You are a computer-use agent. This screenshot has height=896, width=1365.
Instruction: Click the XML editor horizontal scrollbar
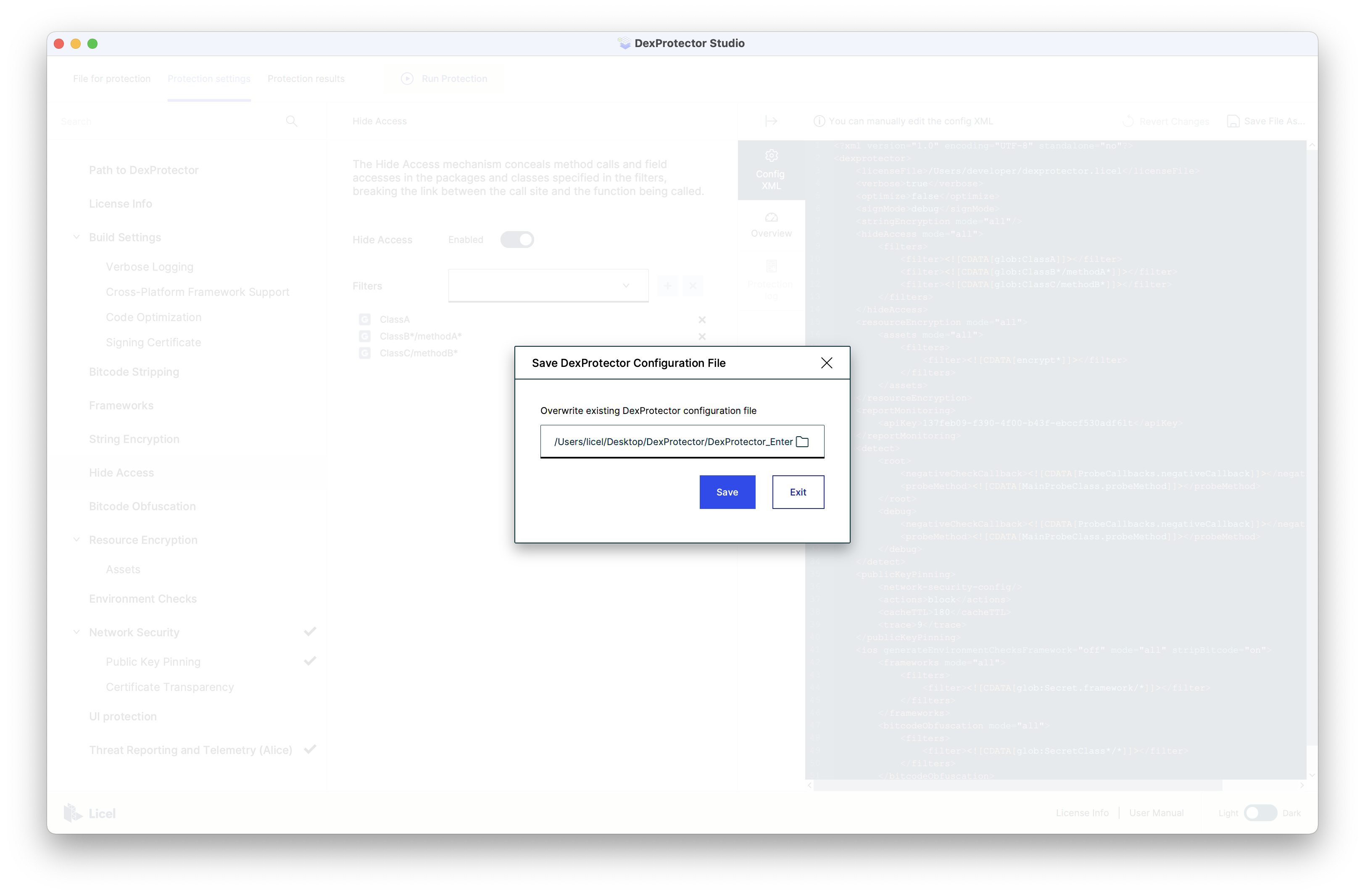[1017, 785]
